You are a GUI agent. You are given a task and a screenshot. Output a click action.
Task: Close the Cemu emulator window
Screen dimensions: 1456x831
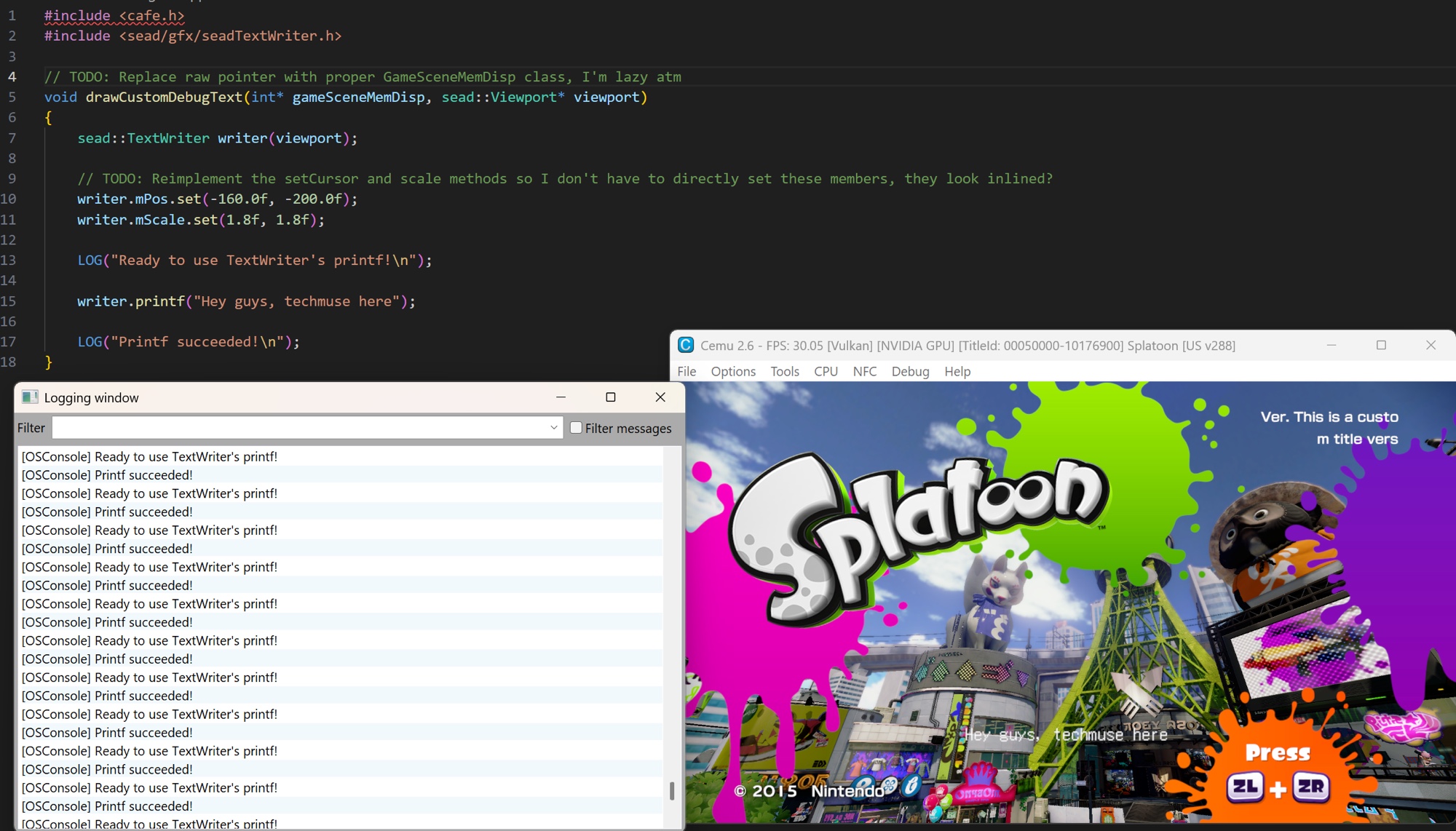point(1430,345)
